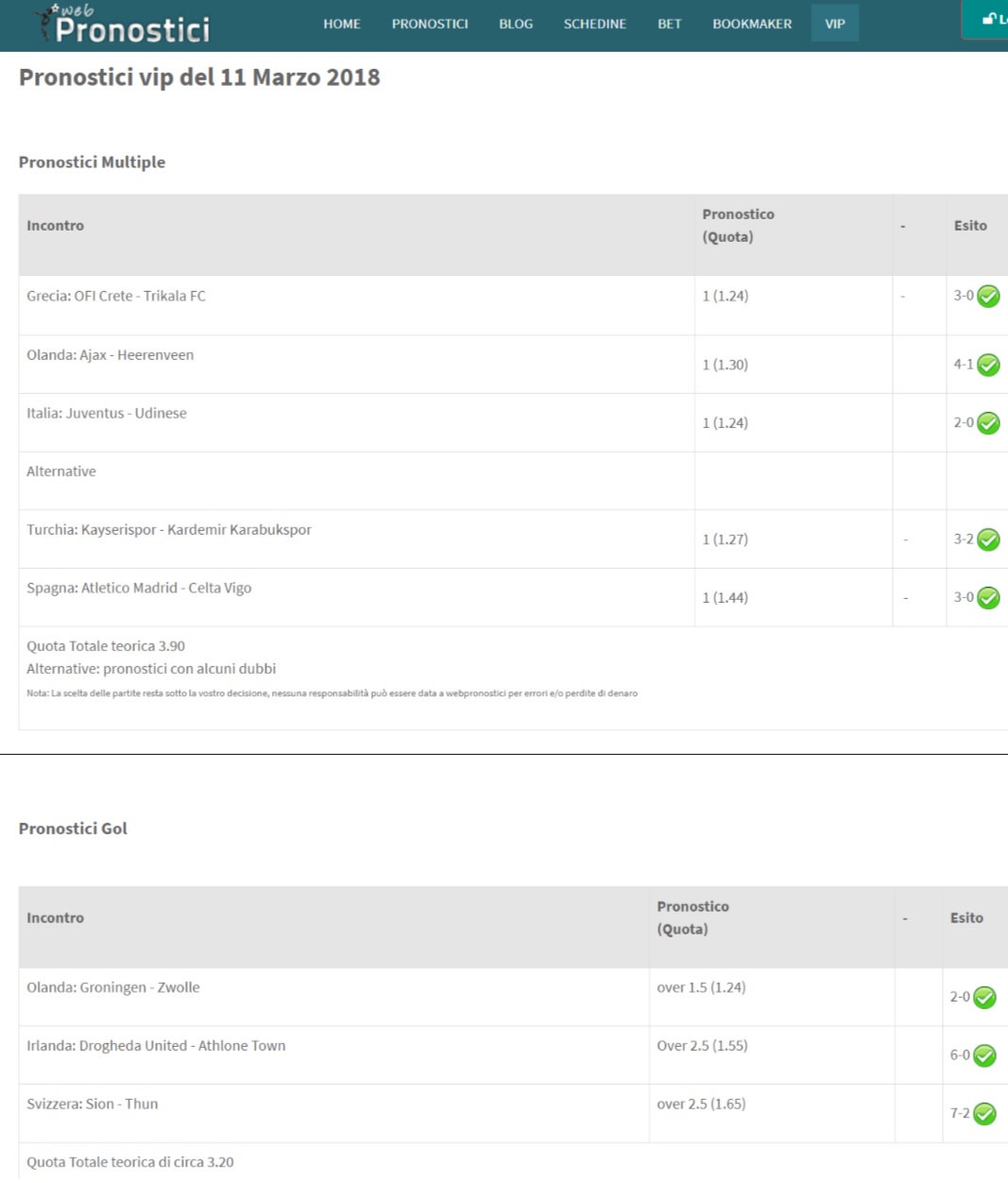Open the SCHEDINE menu item
Viewport: 1008px width, 1183px height.
pyautogui.click(x=595, y=24)
